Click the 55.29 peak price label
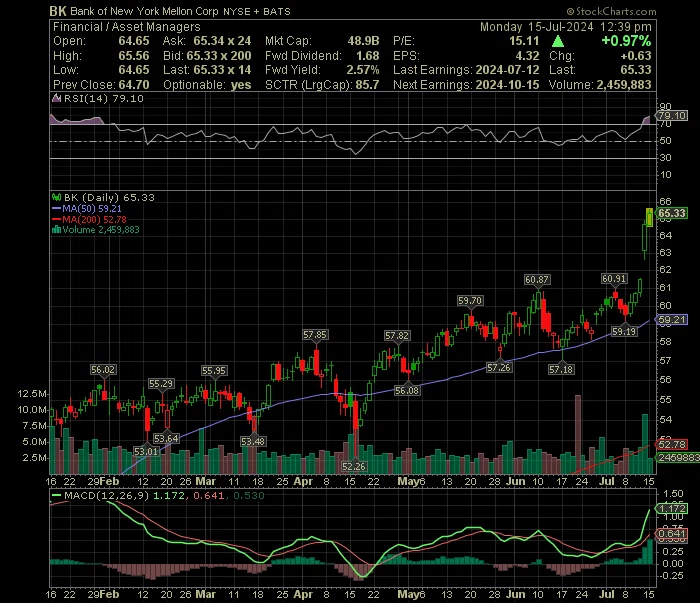The width and height of the screenshot is (700, 603). [161, 383]
